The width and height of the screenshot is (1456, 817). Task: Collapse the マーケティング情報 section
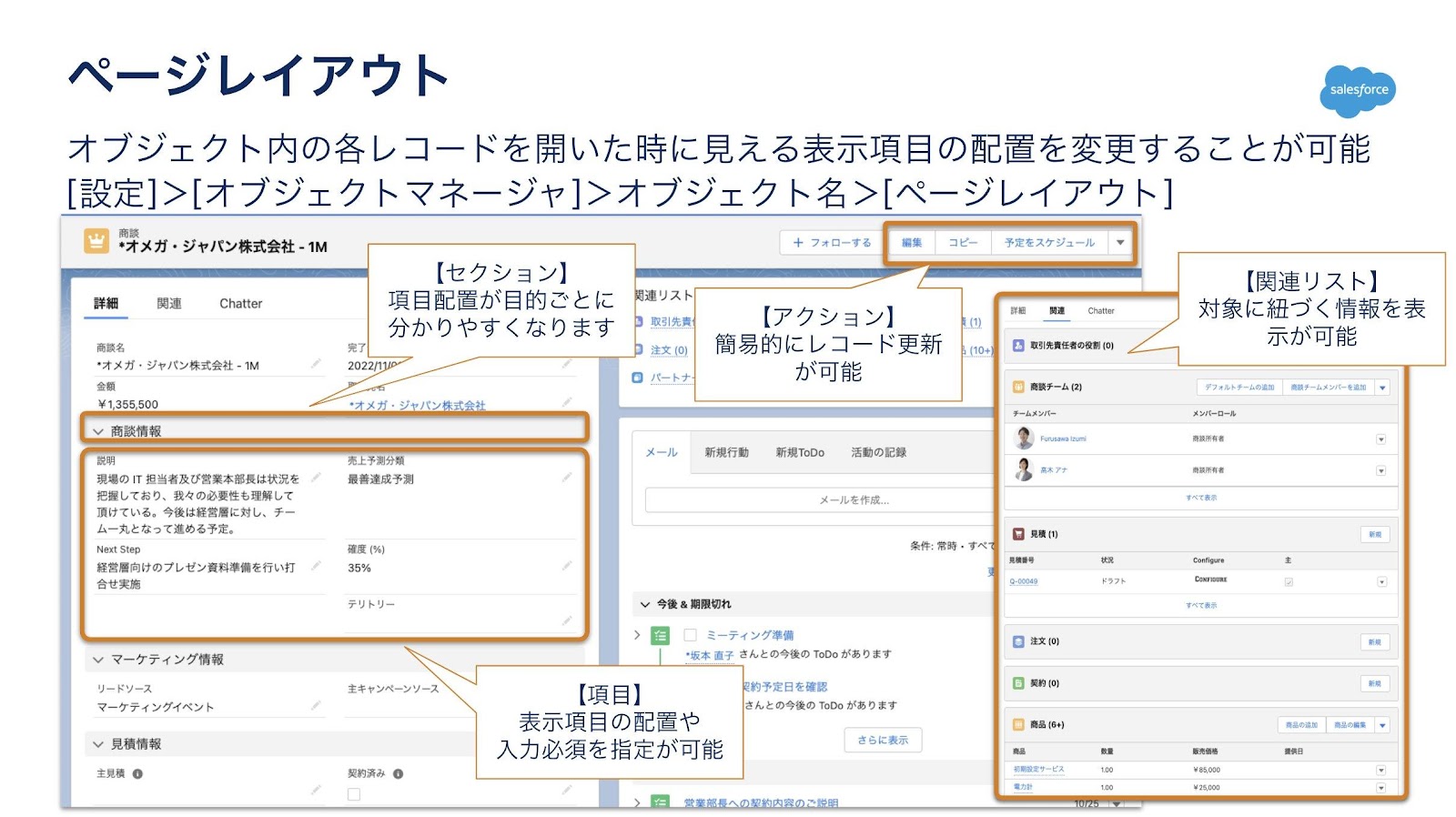(x=98, y=660)
